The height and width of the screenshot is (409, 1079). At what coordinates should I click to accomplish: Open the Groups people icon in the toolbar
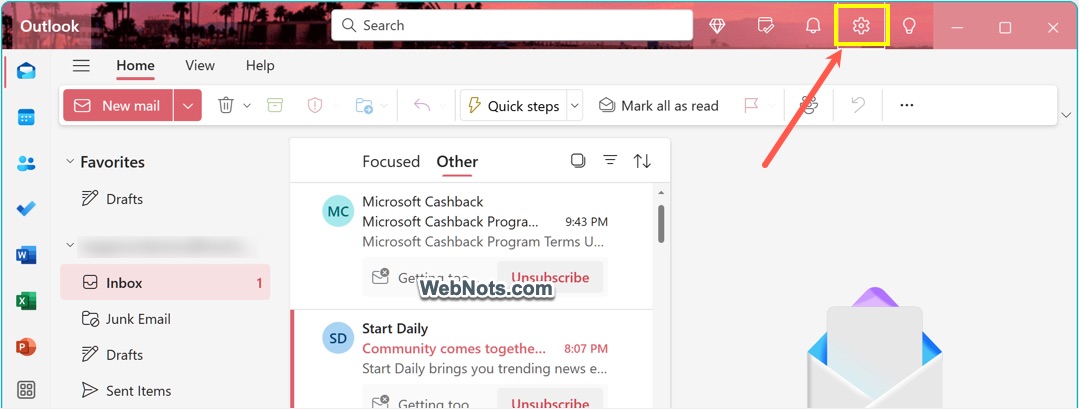(x=809, y=105)
